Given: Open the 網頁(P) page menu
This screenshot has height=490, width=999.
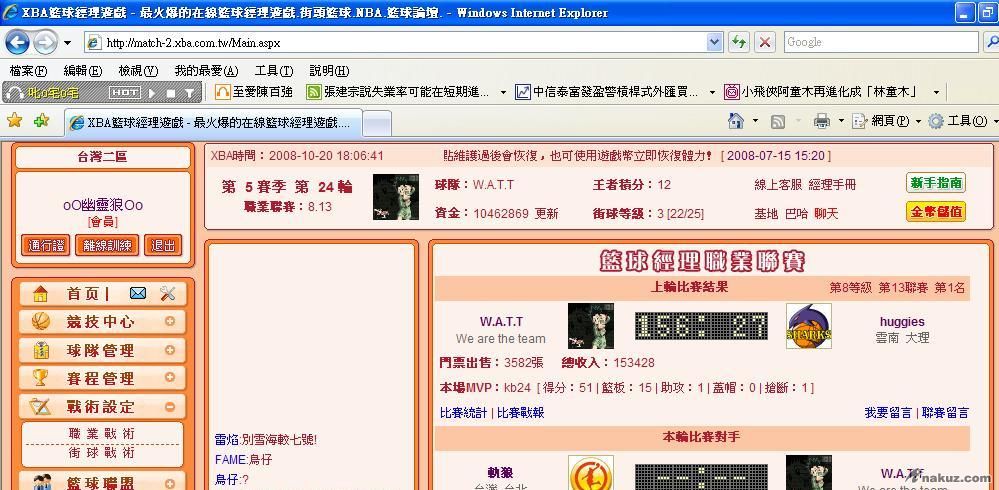Looking at the screenshot, I should click(x=887, y=120).
